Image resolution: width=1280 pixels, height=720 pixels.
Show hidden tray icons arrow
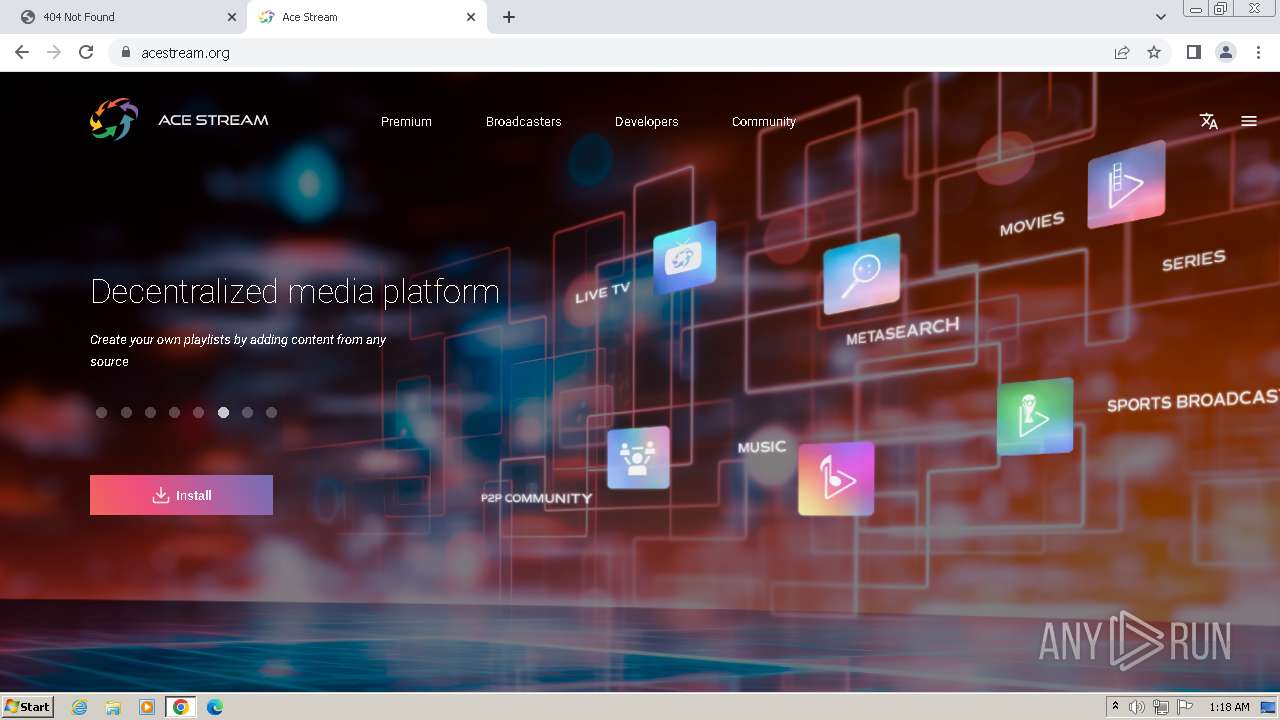pyautogui.click(x=1115, y=707)
